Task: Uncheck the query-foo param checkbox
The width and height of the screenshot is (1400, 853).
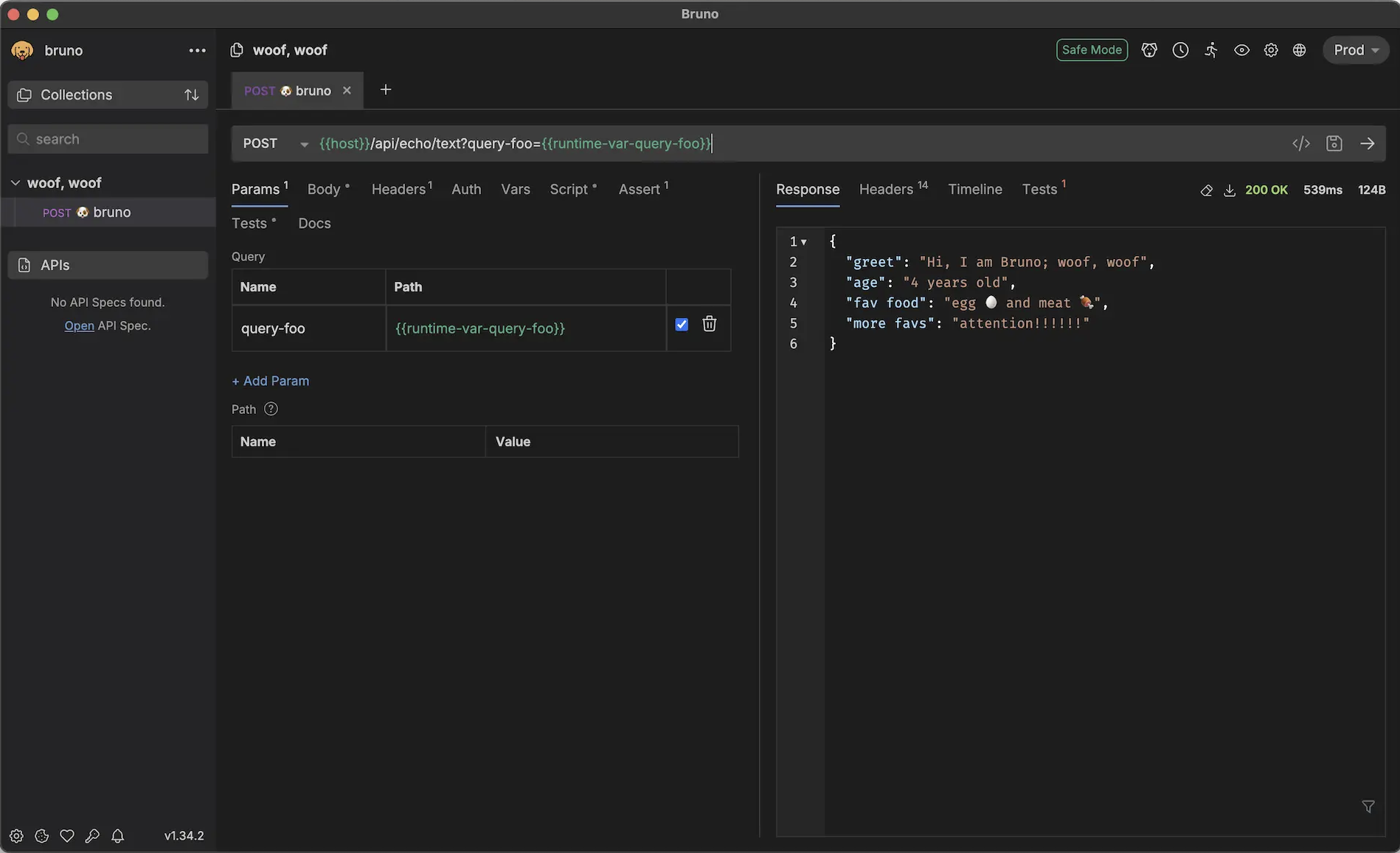Action: pyautogui.click(x=682, y=324)
